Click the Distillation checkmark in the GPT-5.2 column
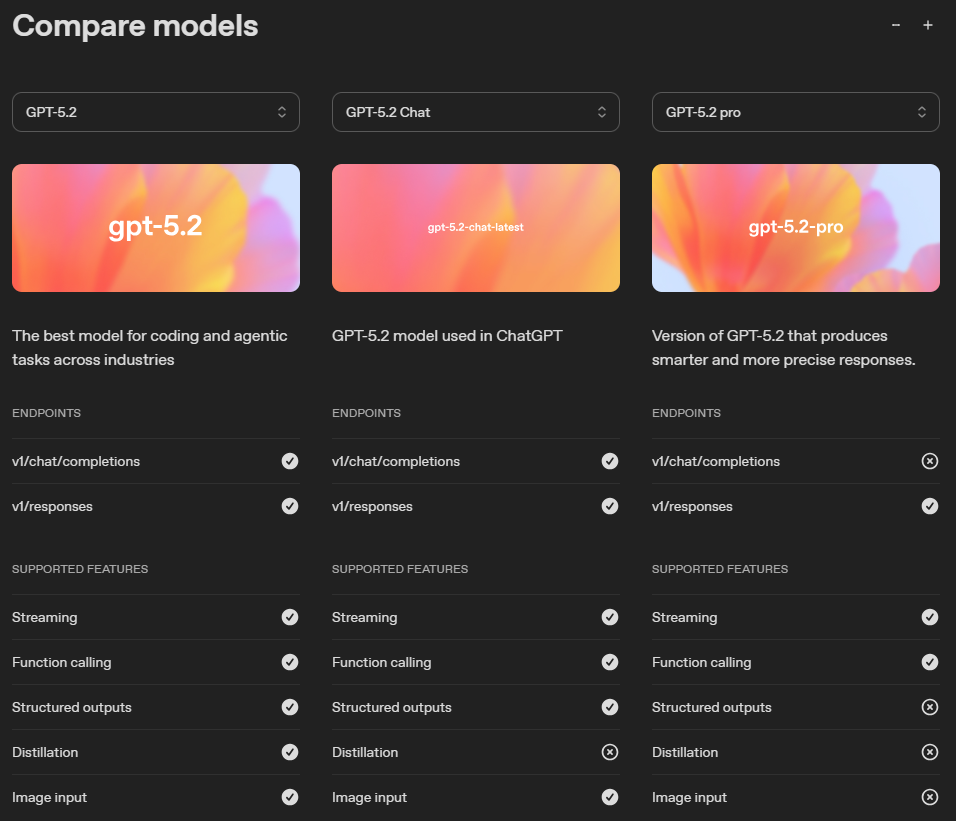Viewport: 956px width, 821px height. click(x=290, y=752)
